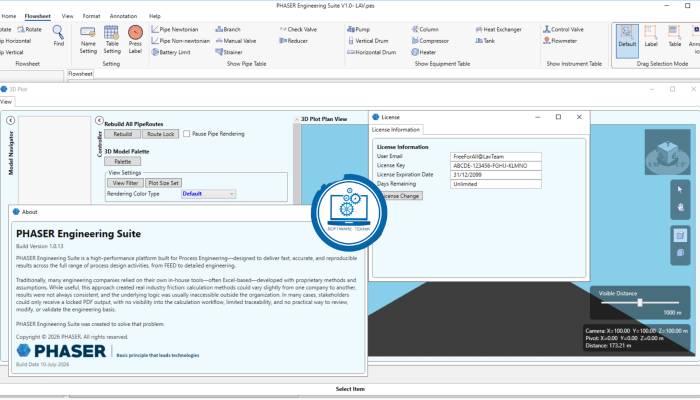Image resolution: width=700 pixels, height=400 pixels.
Task: Insert a Heater
Action: (424, 52)
